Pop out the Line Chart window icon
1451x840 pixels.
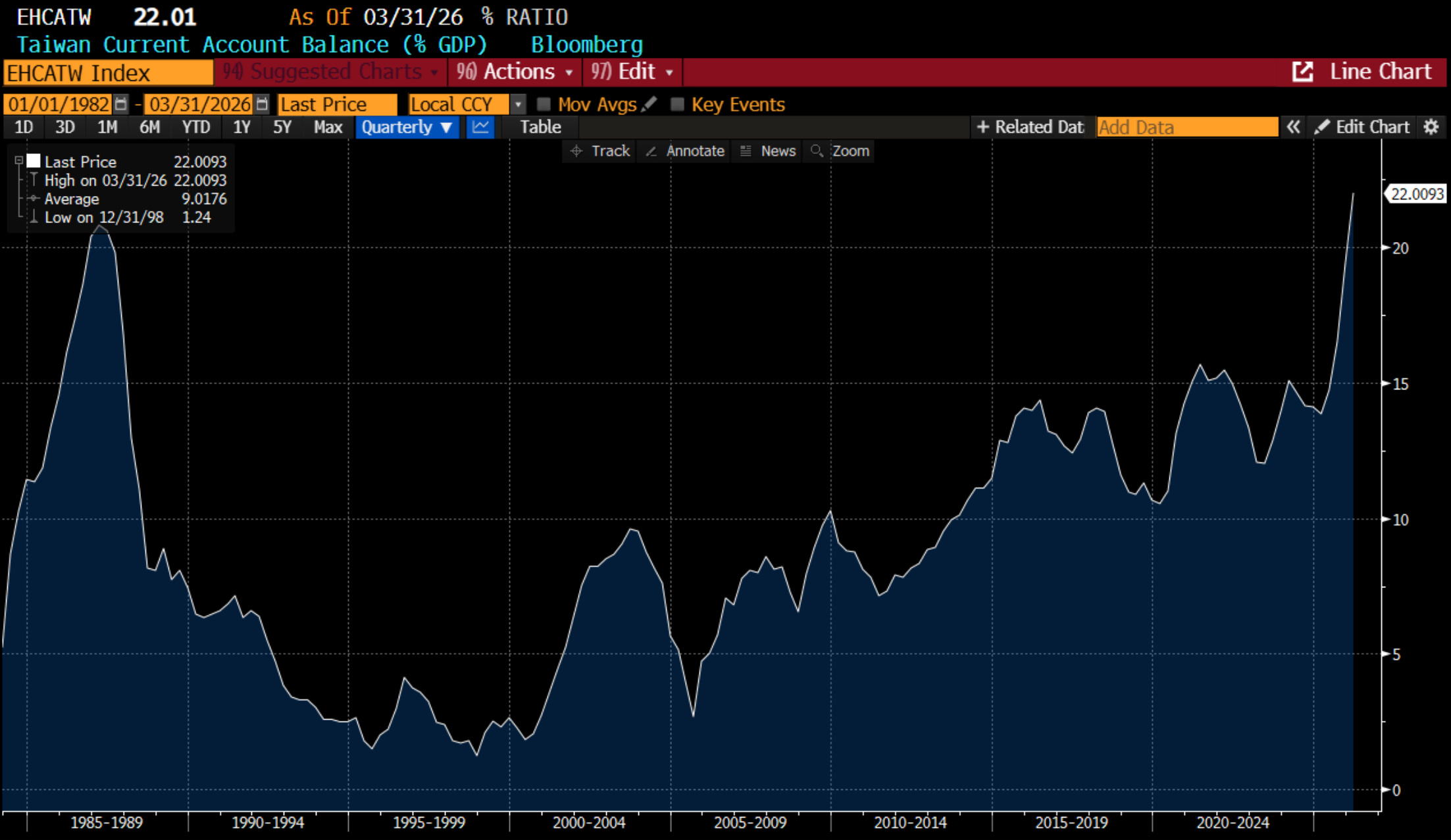click(1302, 72)
